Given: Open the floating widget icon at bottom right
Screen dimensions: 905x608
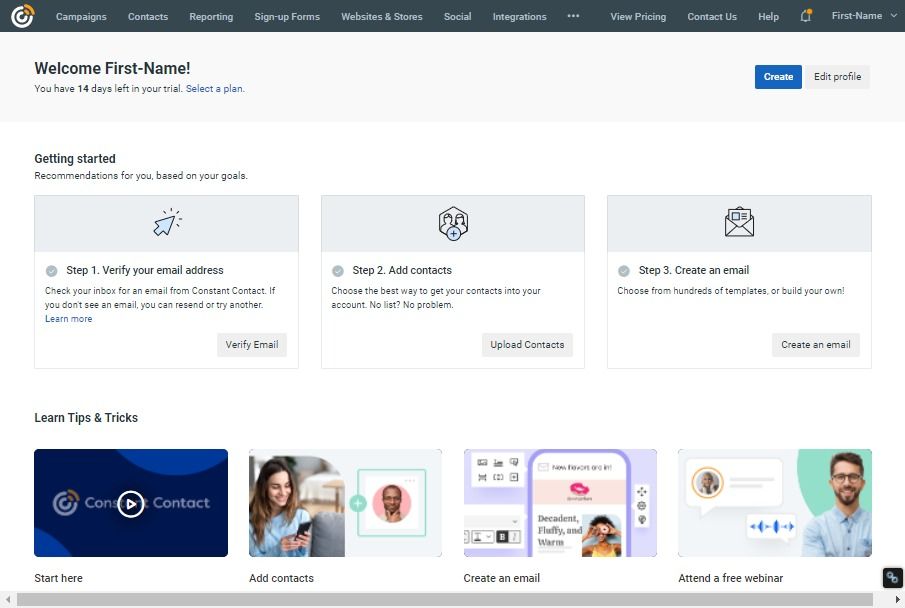Looking at the screenshot, I should pos(892,577).
